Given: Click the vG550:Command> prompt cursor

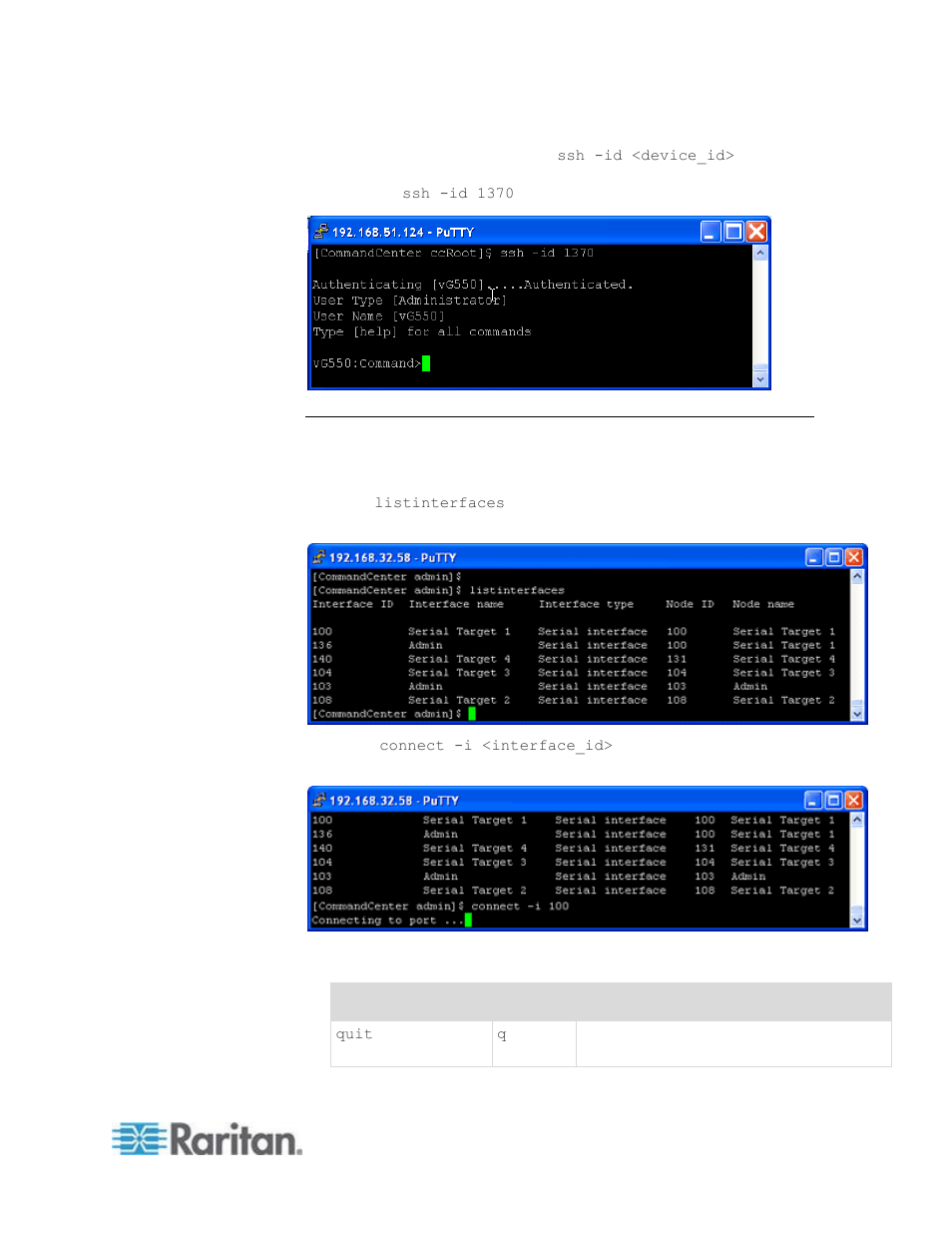Looking at the screenshot, I should [x=426, y=363].
